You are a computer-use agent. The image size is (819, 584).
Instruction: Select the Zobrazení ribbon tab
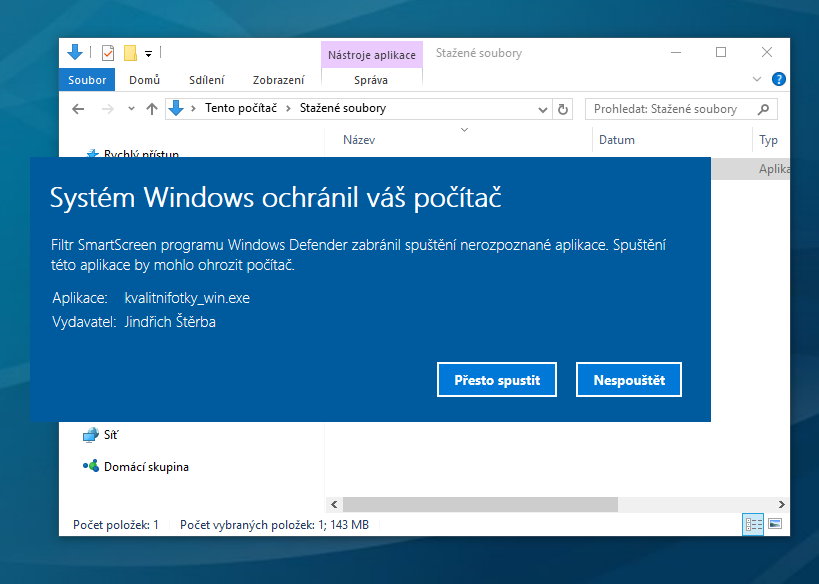click(x=278, y=80)
